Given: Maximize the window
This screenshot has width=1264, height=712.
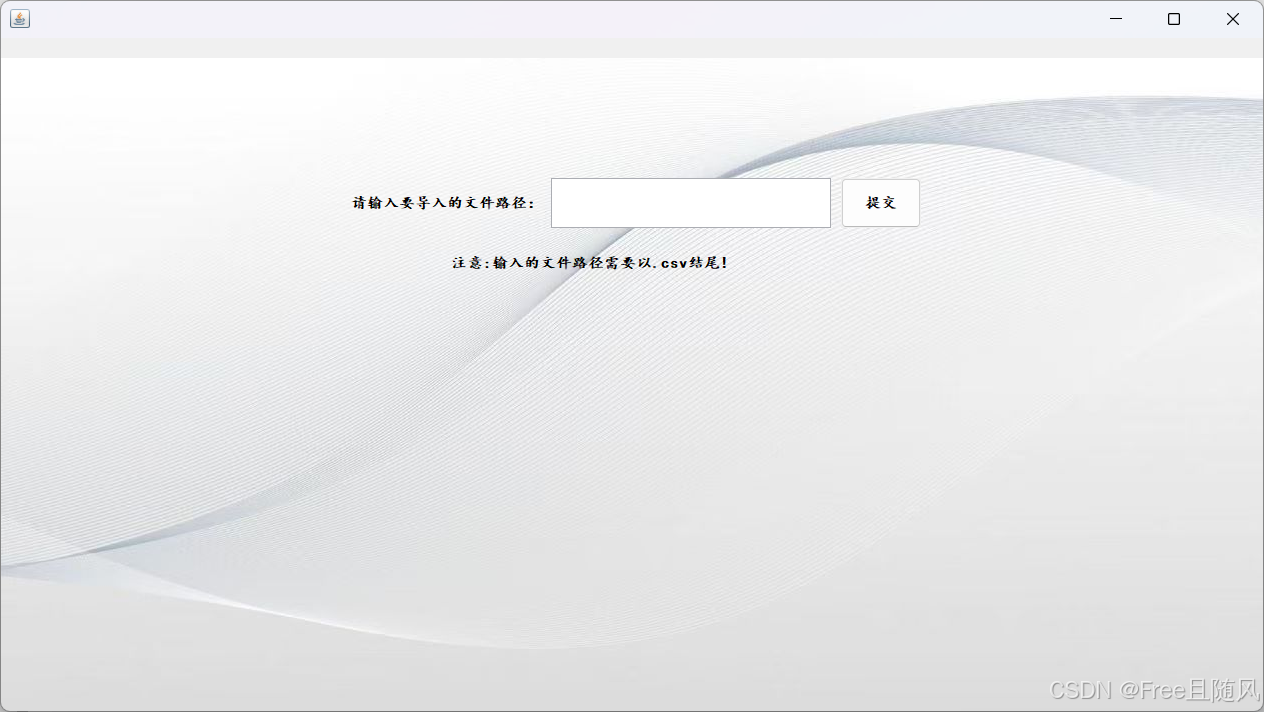Looking at the screenshot, I should pos(1174,19).
